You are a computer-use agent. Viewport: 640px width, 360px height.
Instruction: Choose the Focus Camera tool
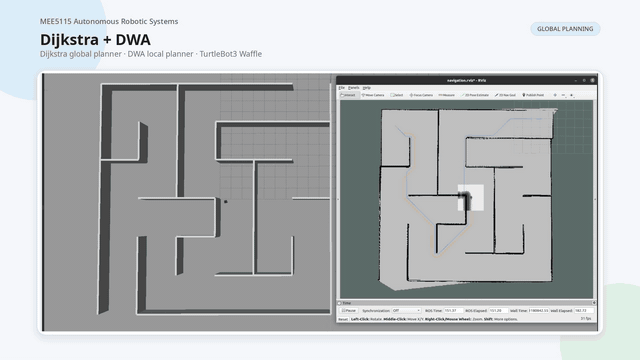coord(421,95)
